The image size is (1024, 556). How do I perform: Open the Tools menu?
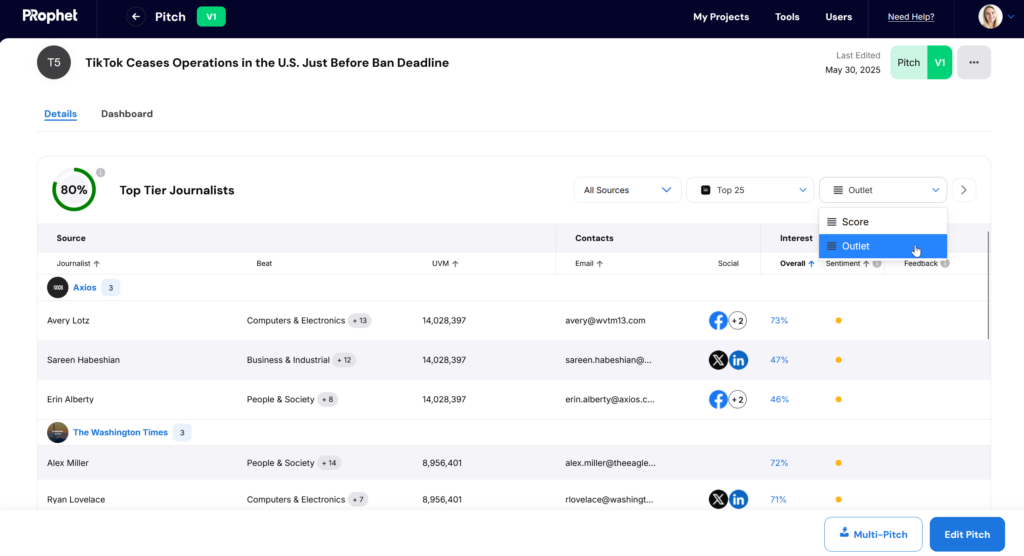tap(787, 17)
